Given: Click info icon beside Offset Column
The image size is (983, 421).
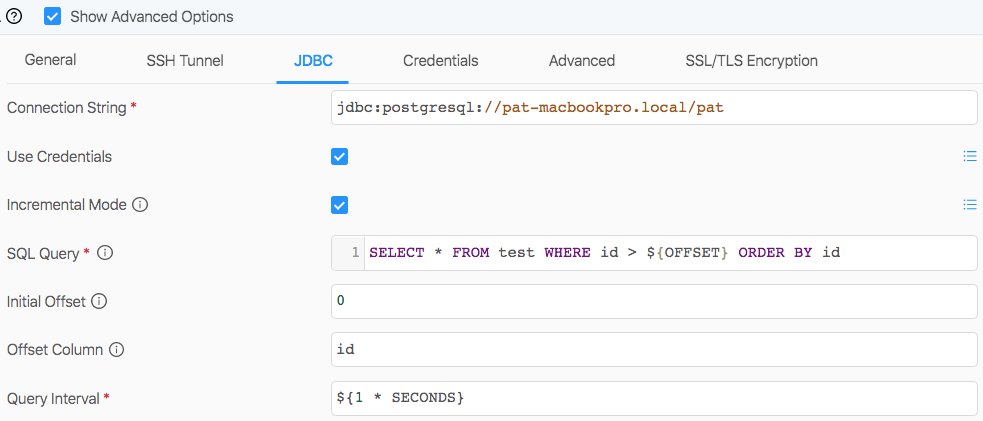Looking at the screenshot, I should (116, 350).
